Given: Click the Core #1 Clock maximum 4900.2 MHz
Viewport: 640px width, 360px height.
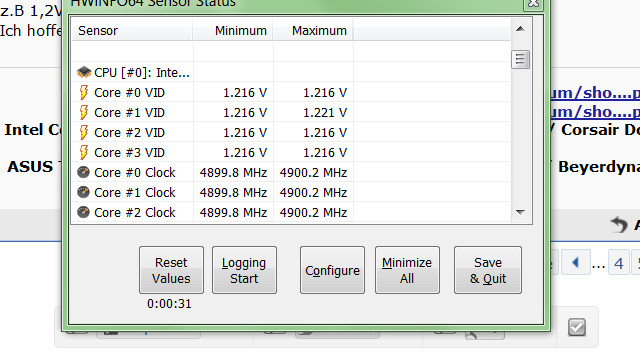Looking at the screenshot, I should (313, 193).
